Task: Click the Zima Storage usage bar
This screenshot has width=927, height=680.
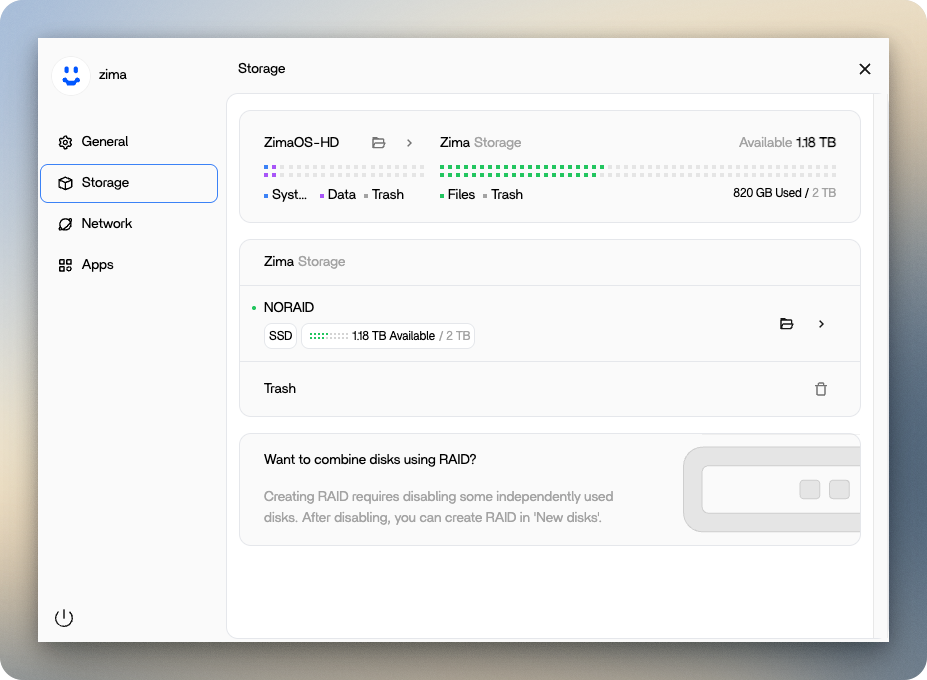Action: tap(637, 171)
